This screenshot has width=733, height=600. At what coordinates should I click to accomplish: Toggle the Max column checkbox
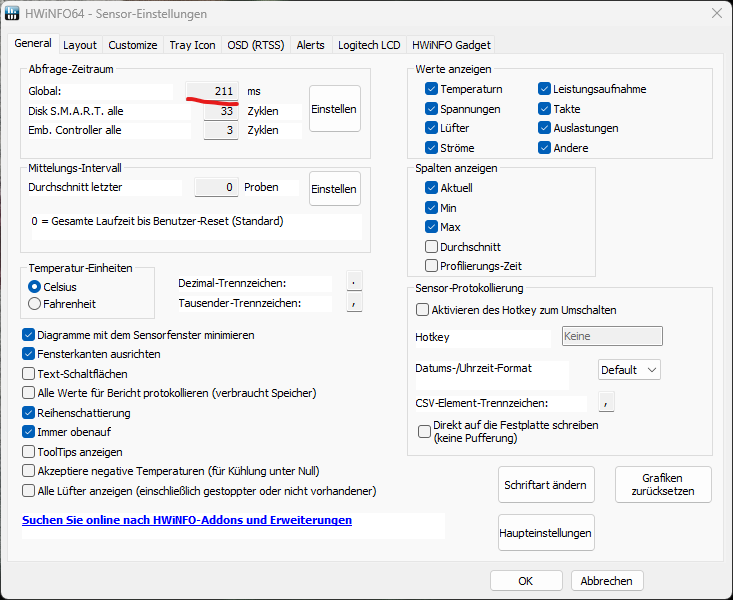[x=431, y=227]
